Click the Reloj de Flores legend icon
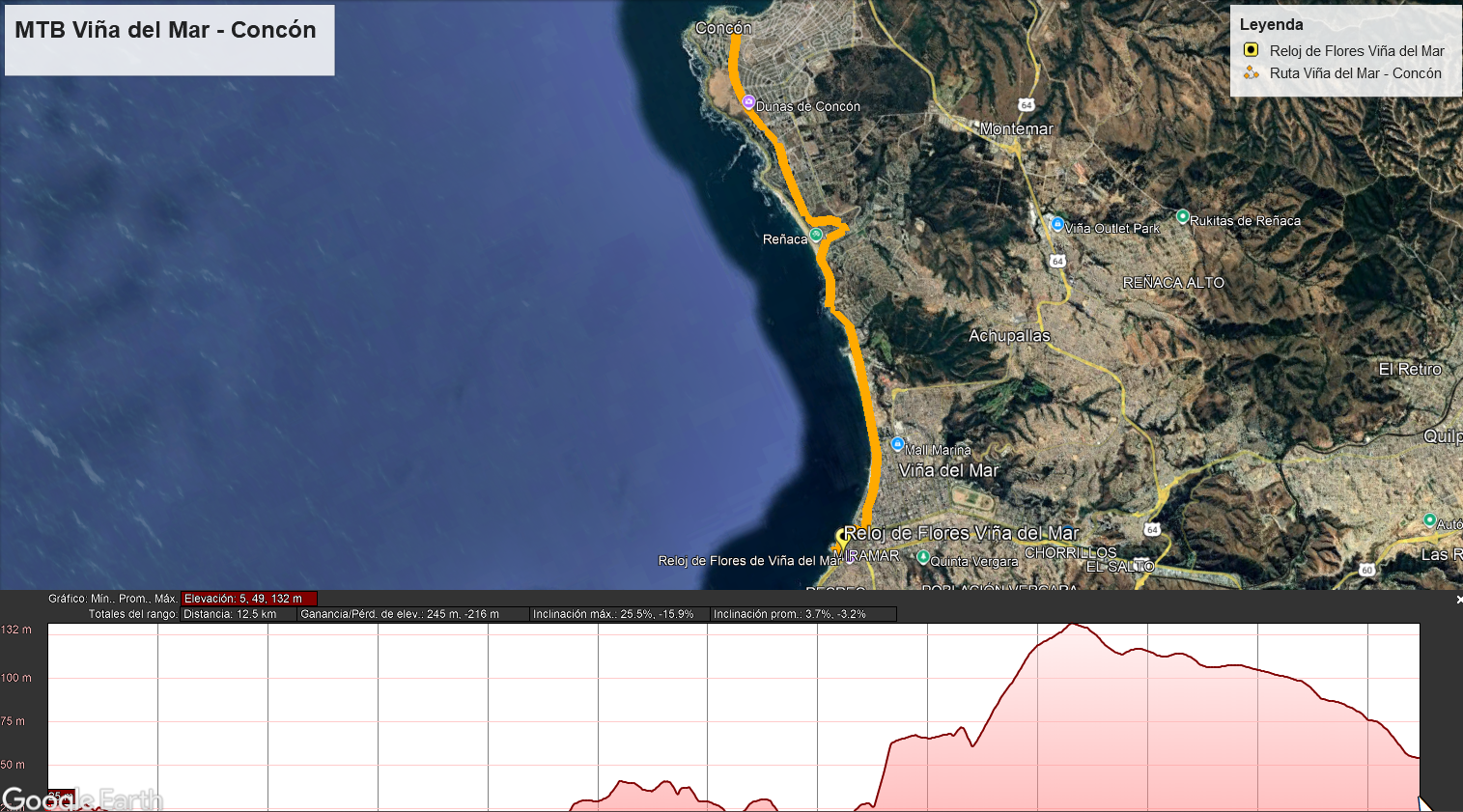The height and width of the screenshot is (812, 1463). pos(1251,50)
